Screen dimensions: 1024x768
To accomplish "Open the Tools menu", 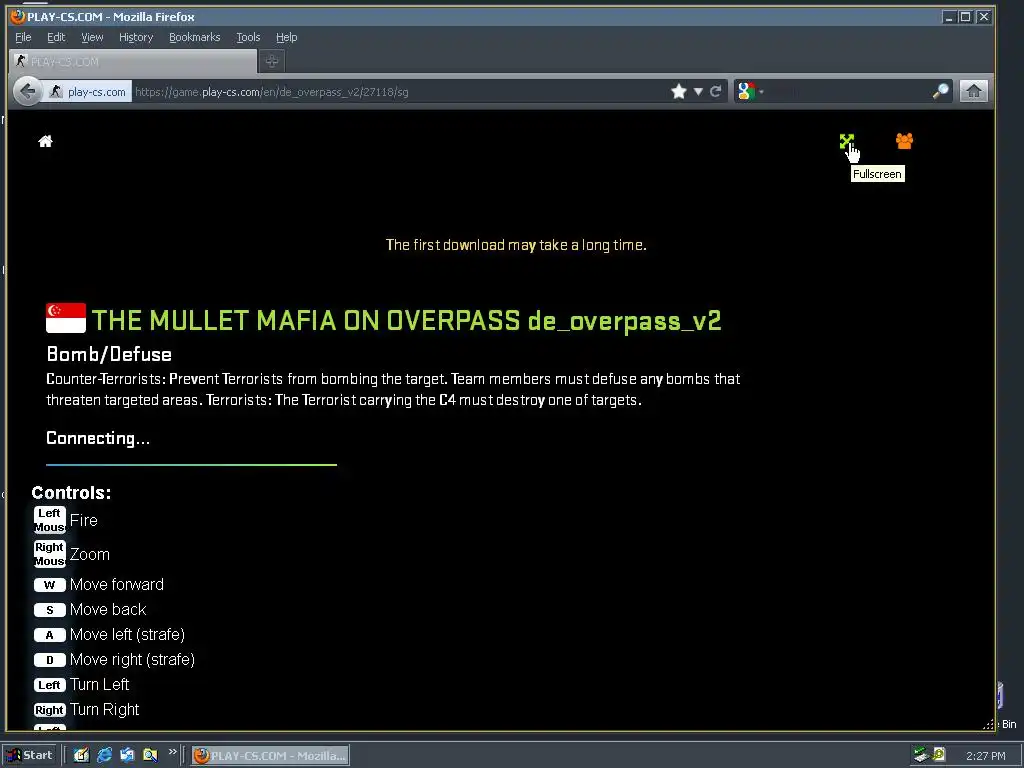I will coord(248,37).
